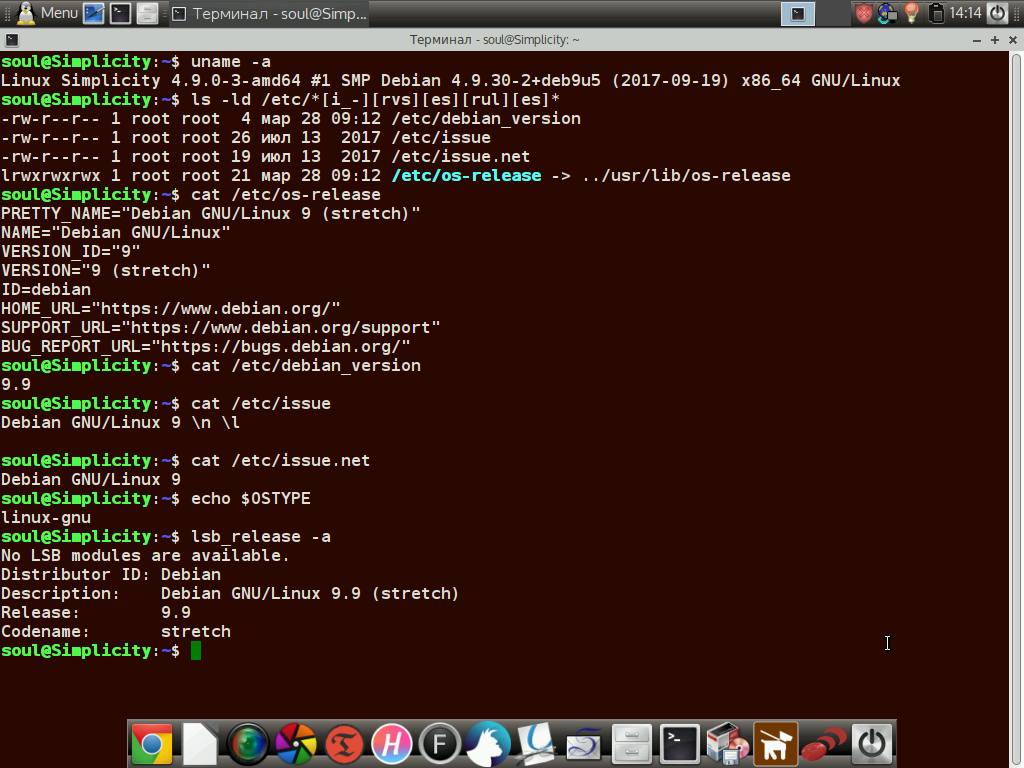
Task: Click the 'ID=debian' line
Action: [x=46, y=289]
